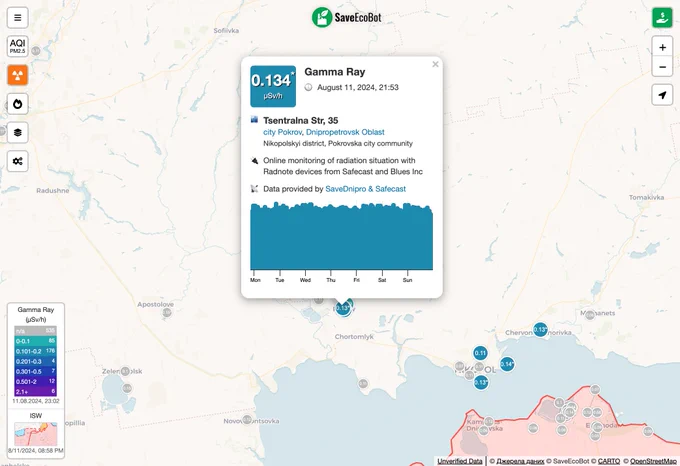
Task: Show the fires layer
Action: coord(17,104)
